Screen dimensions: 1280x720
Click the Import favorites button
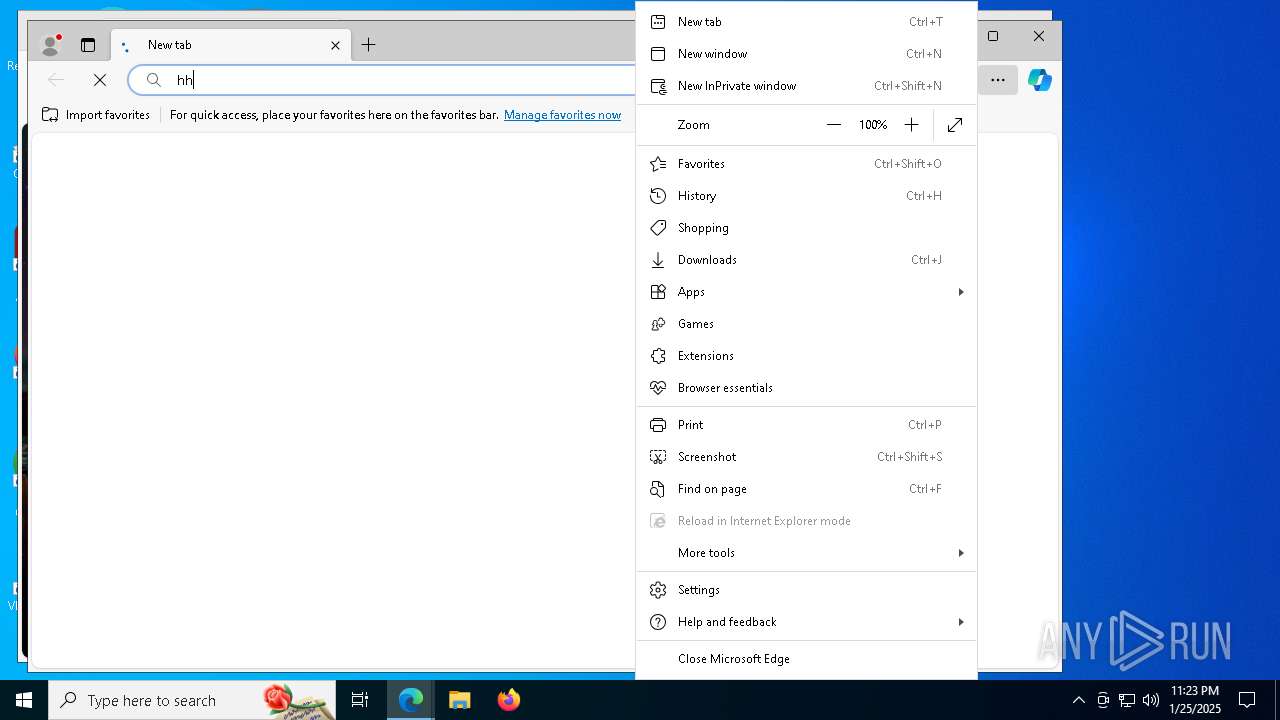click(x=96, y=115)
